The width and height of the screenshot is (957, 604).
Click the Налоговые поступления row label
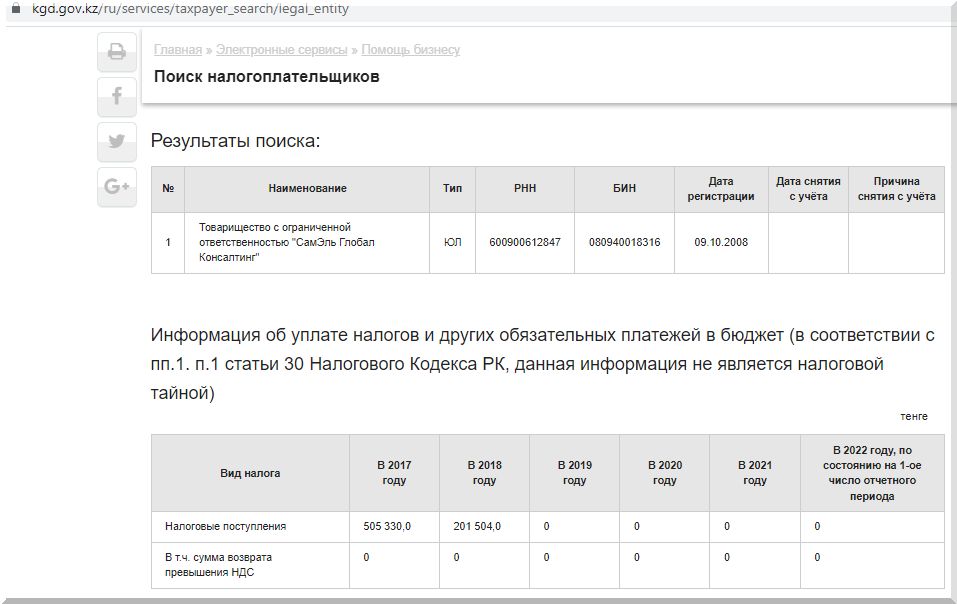(225, 527)
